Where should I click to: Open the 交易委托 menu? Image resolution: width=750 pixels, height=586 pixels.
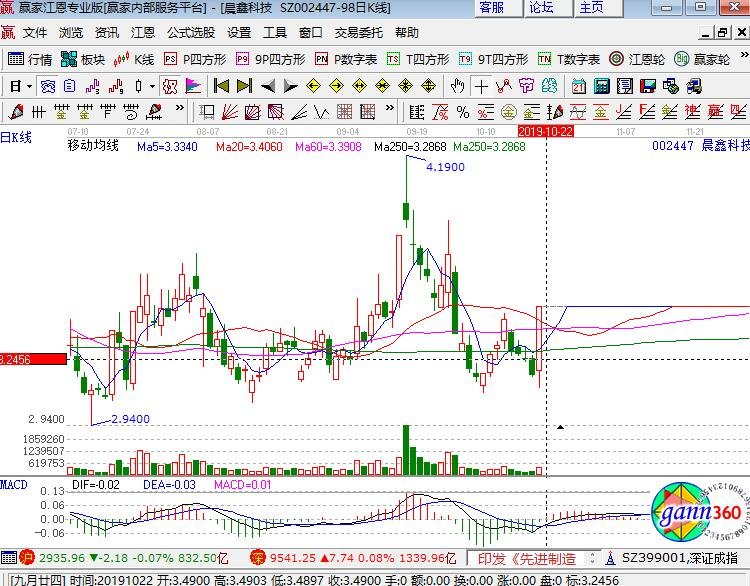pos(359,33)
